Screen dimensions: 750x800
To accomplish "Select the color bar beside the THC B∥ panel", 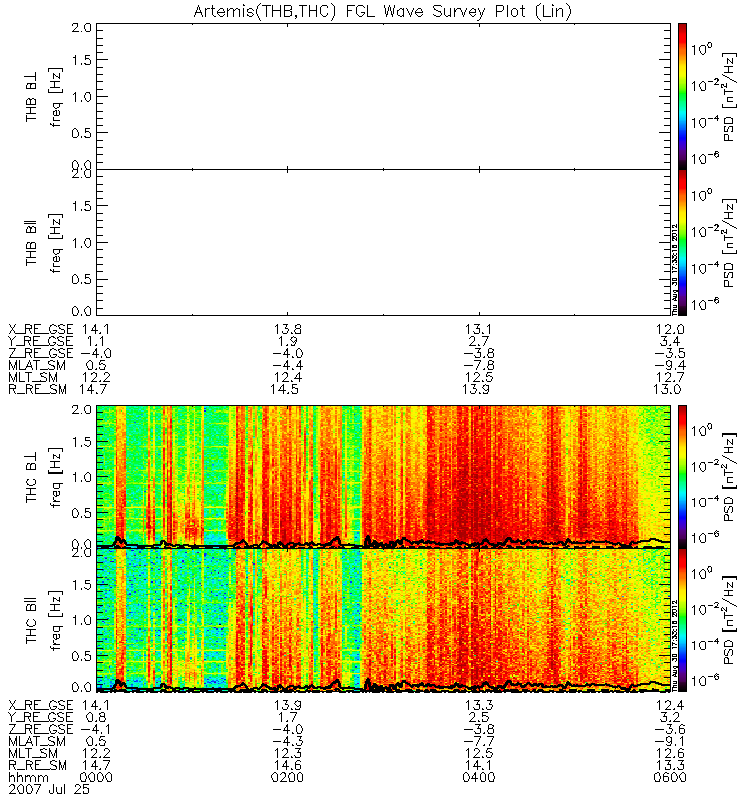I will point(682,620).
